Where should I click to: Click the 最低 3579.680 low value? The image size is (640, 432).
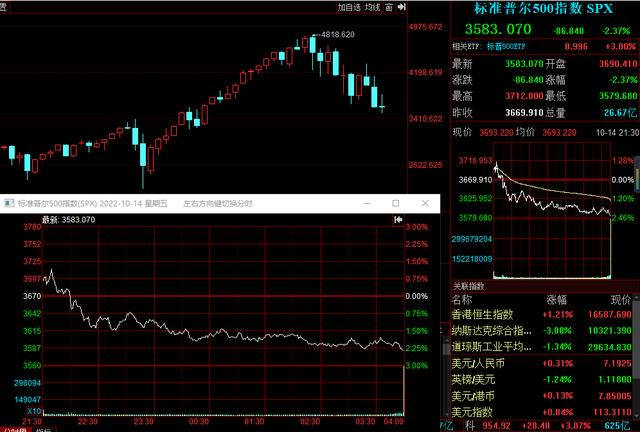click(618, 96)
